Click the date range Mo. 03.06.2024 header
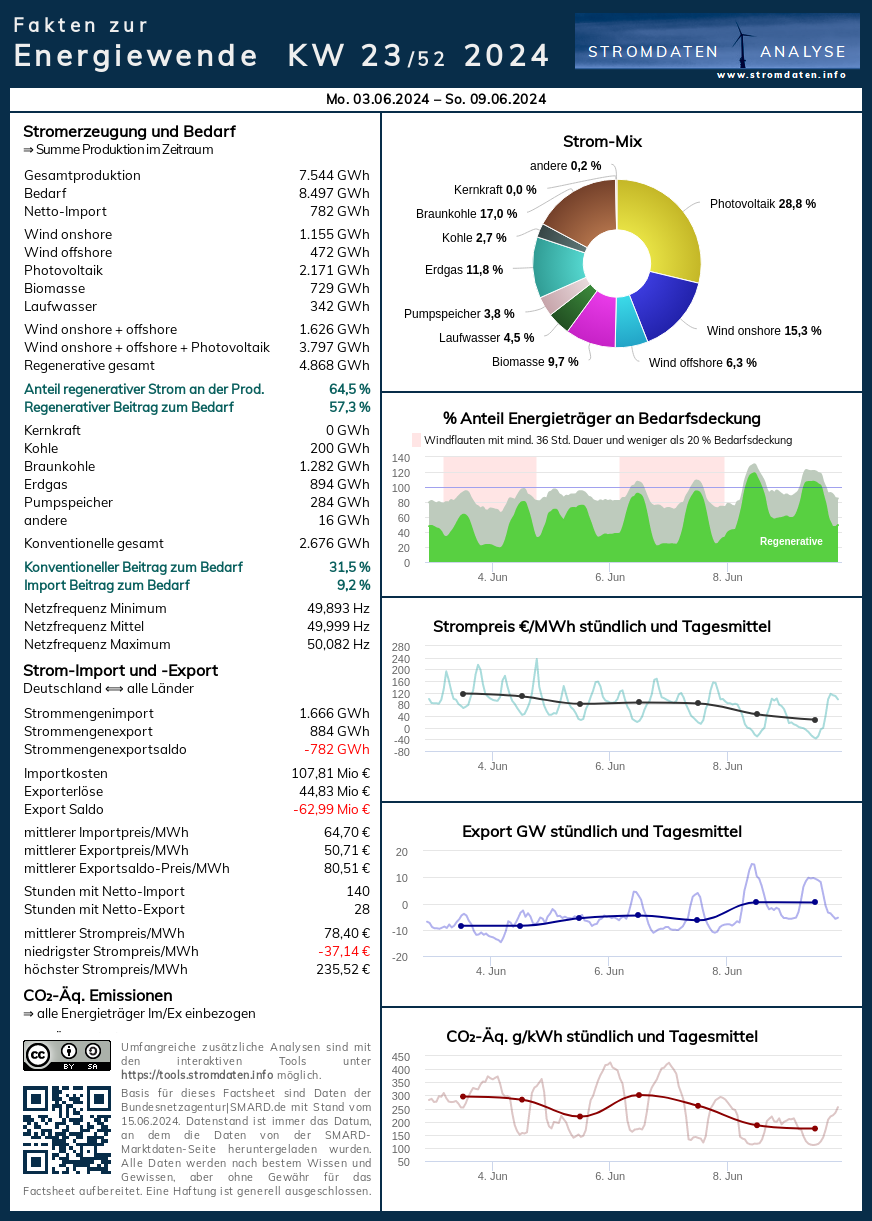The height and width of the screenshot is (1221, 872). tap(436, 99)
